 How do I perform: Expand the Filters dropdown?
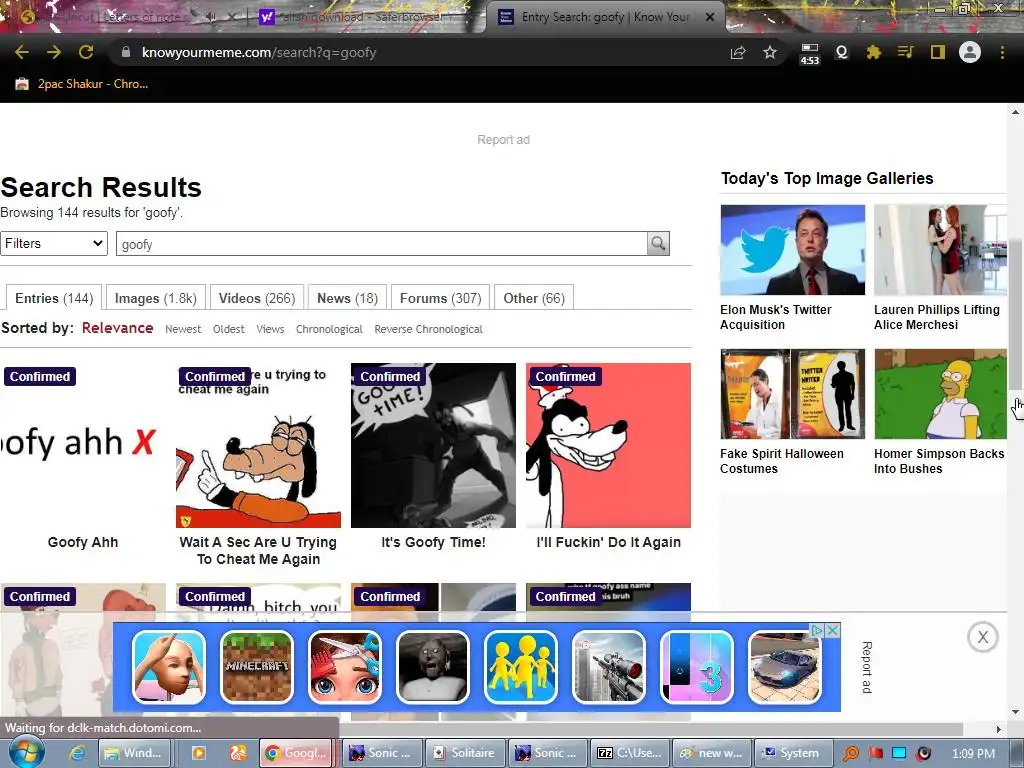coord(54,244)
